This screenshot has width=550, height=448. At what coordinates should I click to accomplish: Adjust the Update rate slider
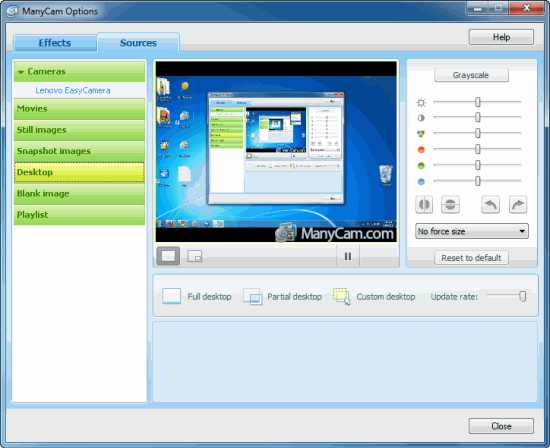click(x=523, y=296)
